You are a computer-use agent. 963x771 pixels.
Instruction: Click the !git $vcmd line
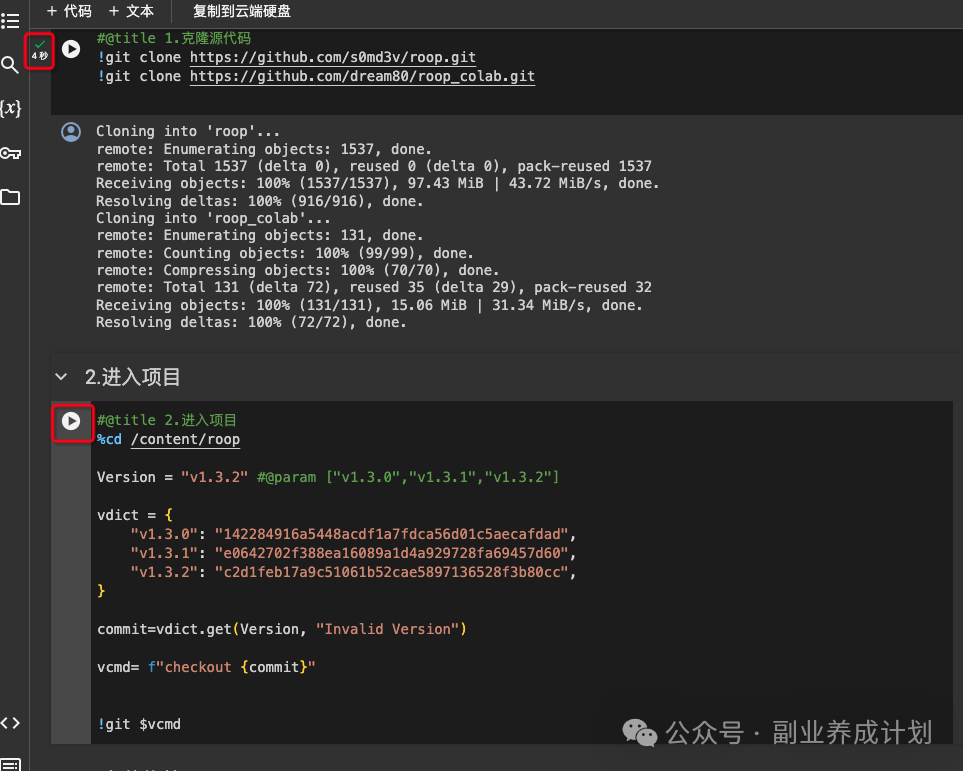[x=139, y=724]
